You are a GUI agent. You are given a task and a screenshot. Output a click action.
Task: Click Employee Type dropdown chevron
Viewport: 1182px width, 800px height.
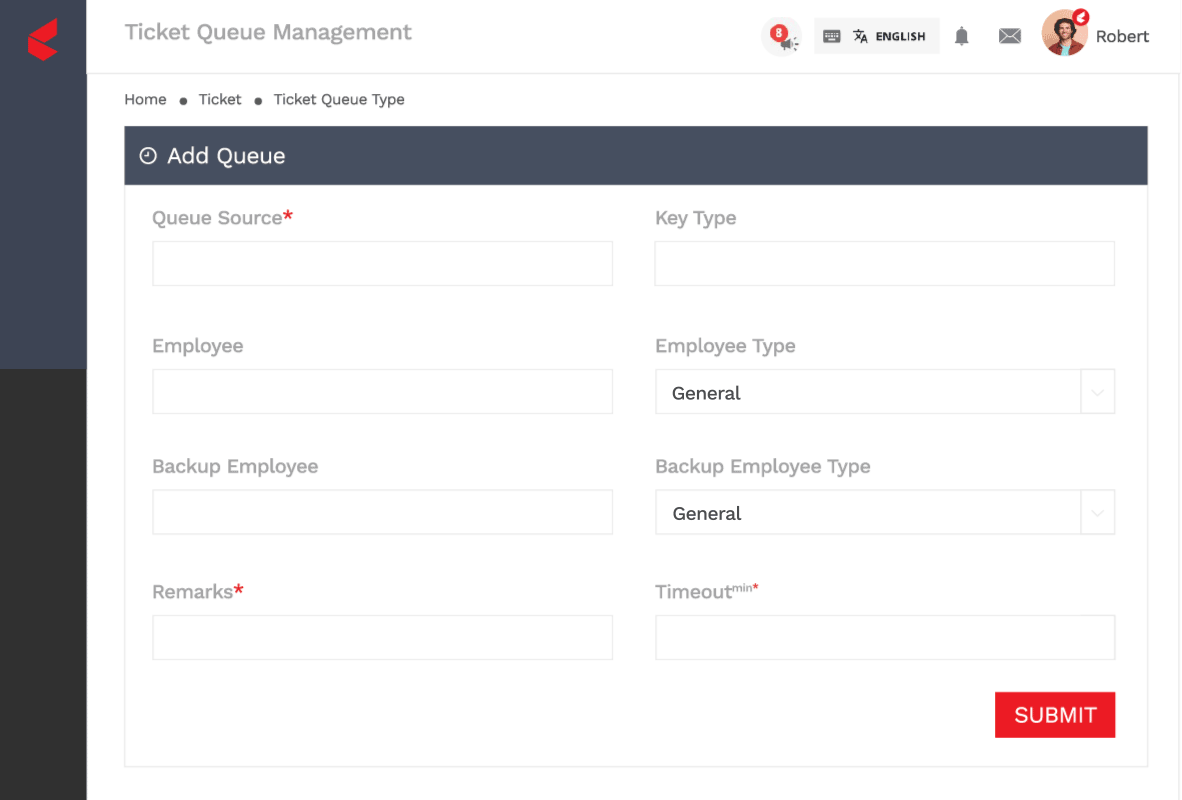point(1098,392)
